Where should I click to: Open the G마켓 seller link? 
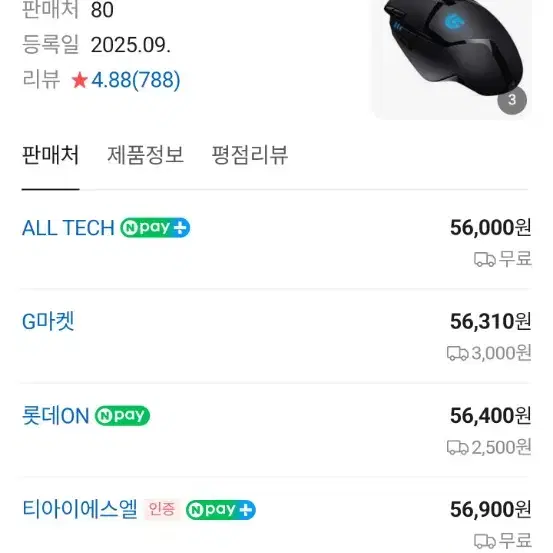(x=48, y=322)
